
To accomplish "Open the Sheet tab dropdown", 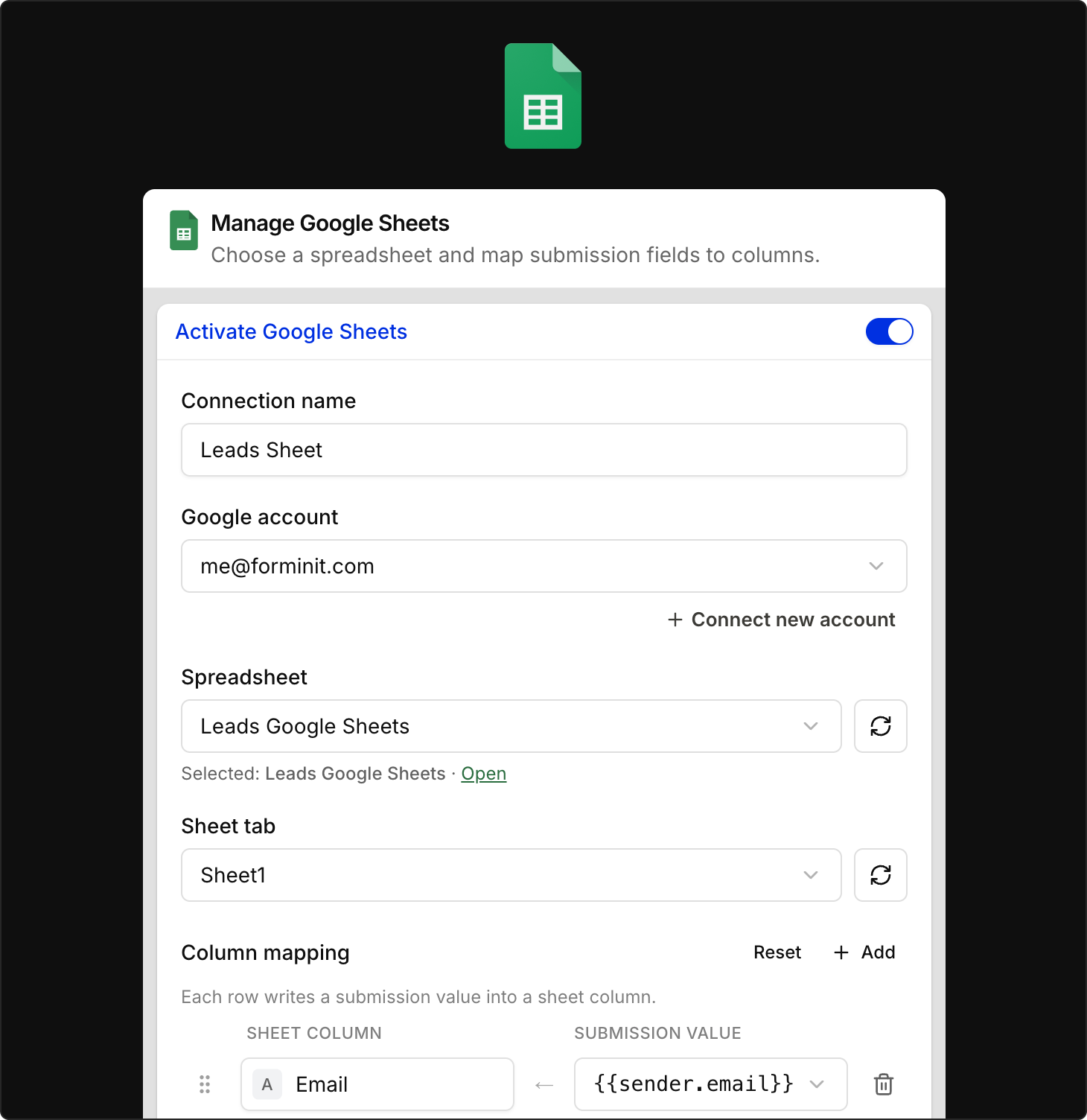I will tap(511, 875).
